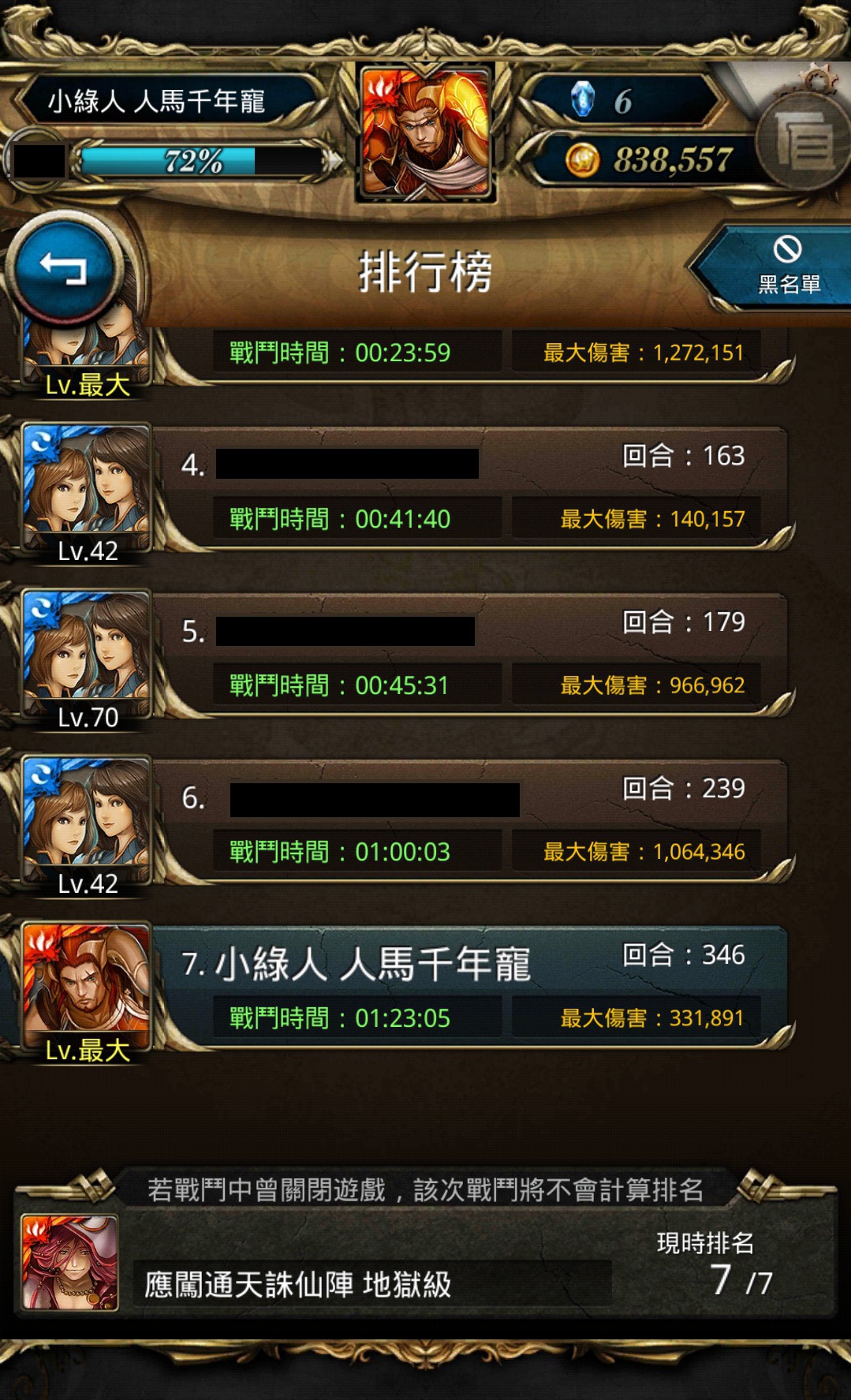Open stage 應闖通天誅仙陣 地獄級 label
The height and width of the screenshot is (1400, 851).
click(x=298, y=1284)
